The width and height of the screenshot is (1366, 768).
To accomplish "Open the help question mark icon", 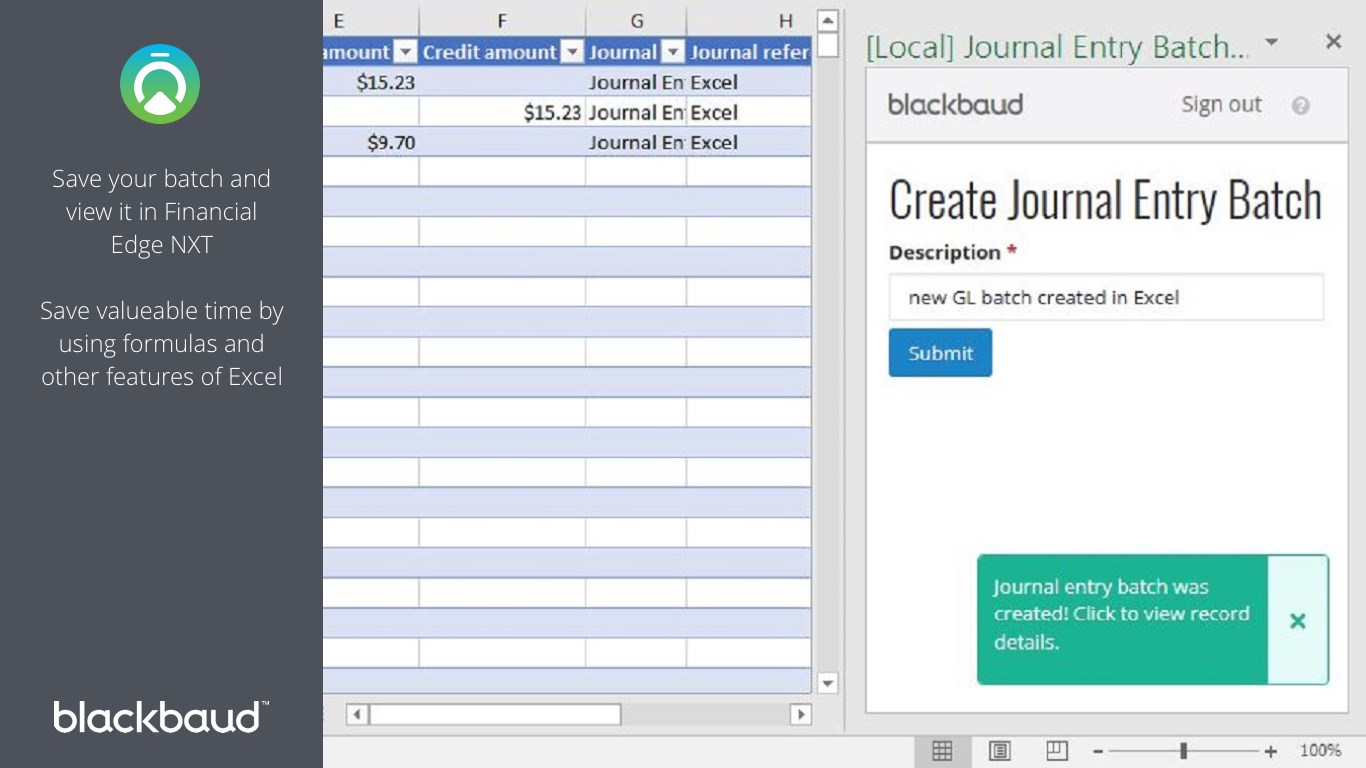I will click(x=1300, y=106).
